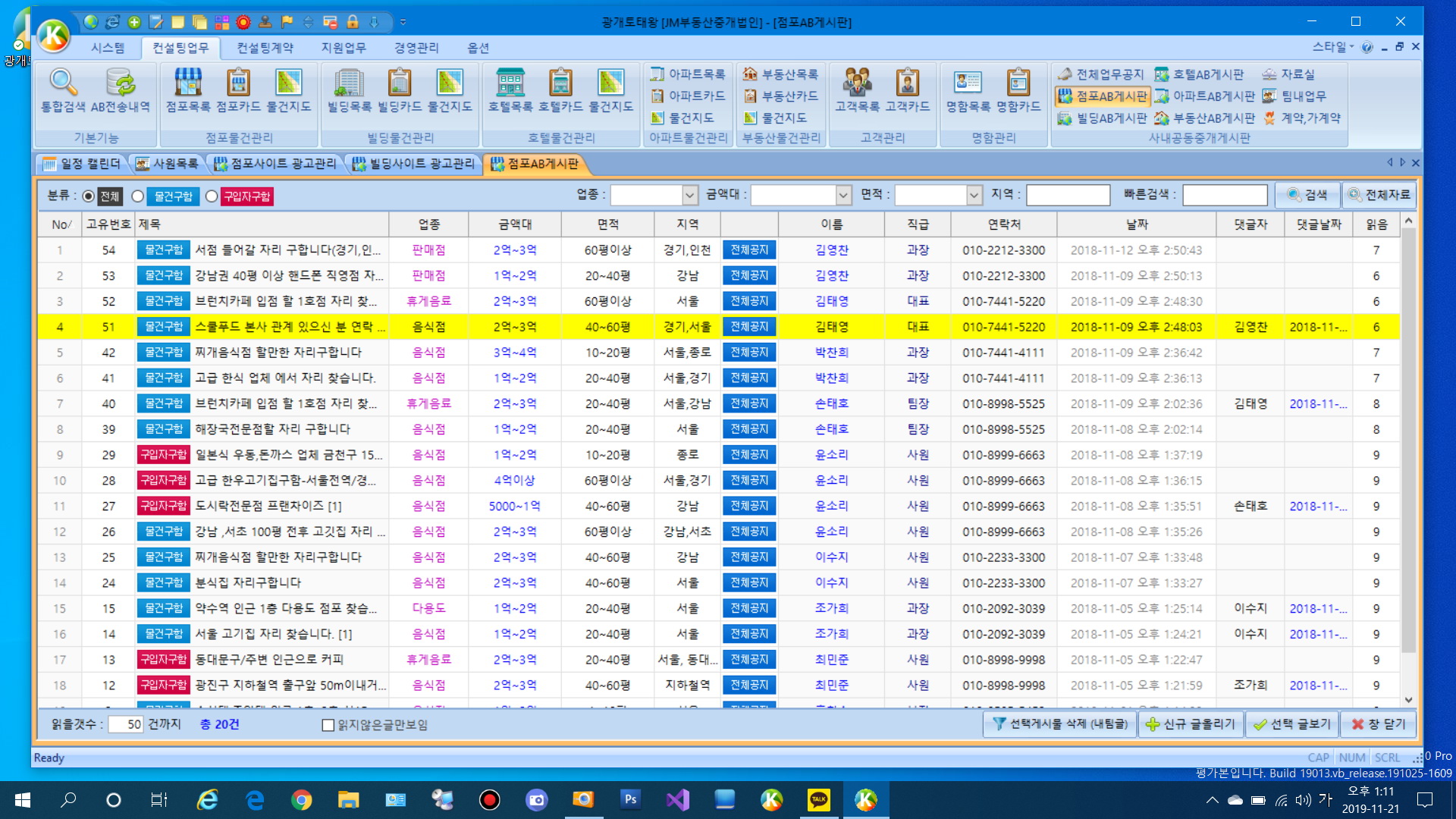1456x819 pixels.
Task: Click 아파트목록 item in ribbon
Action: pos(689,74)
